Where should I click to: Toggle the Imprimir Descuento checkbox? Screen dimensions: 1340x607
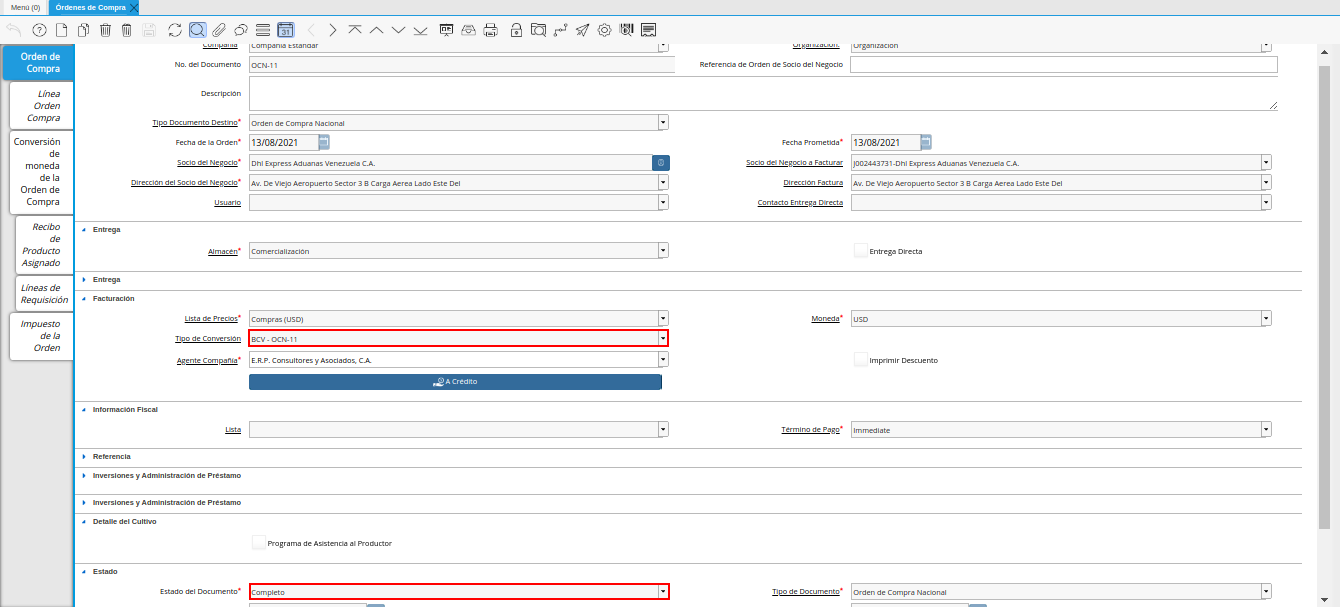[x=860, y=360]
